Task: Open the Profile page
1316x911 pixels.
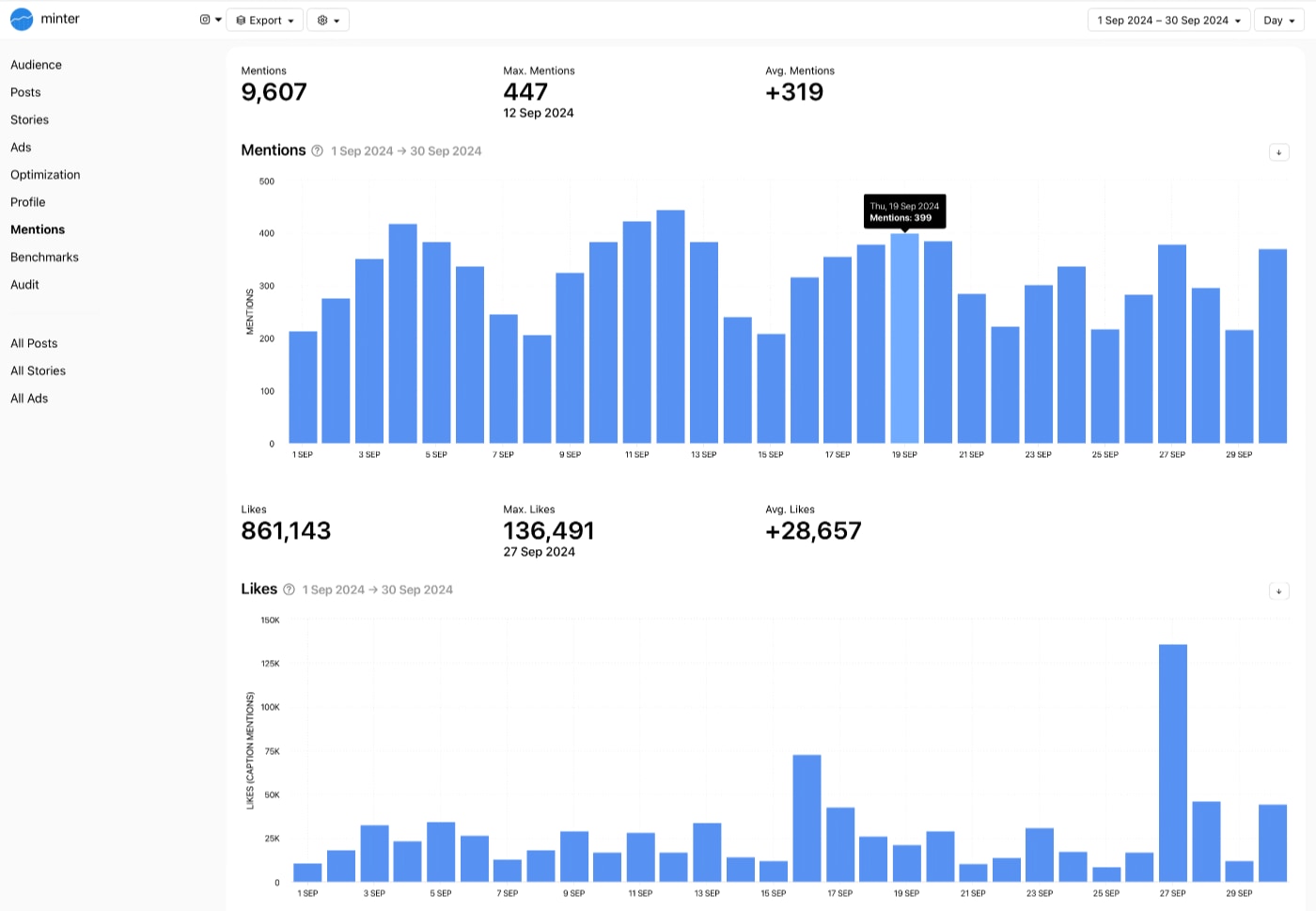Action: 28,202
